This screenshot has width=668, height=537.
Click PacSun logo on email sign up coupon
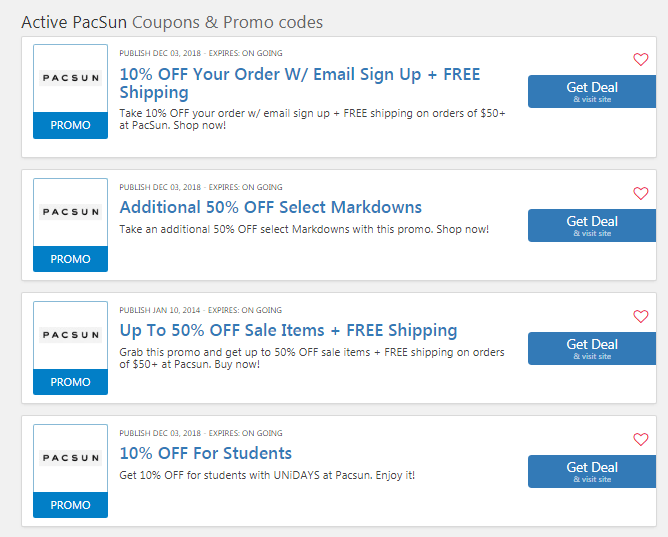70,78
